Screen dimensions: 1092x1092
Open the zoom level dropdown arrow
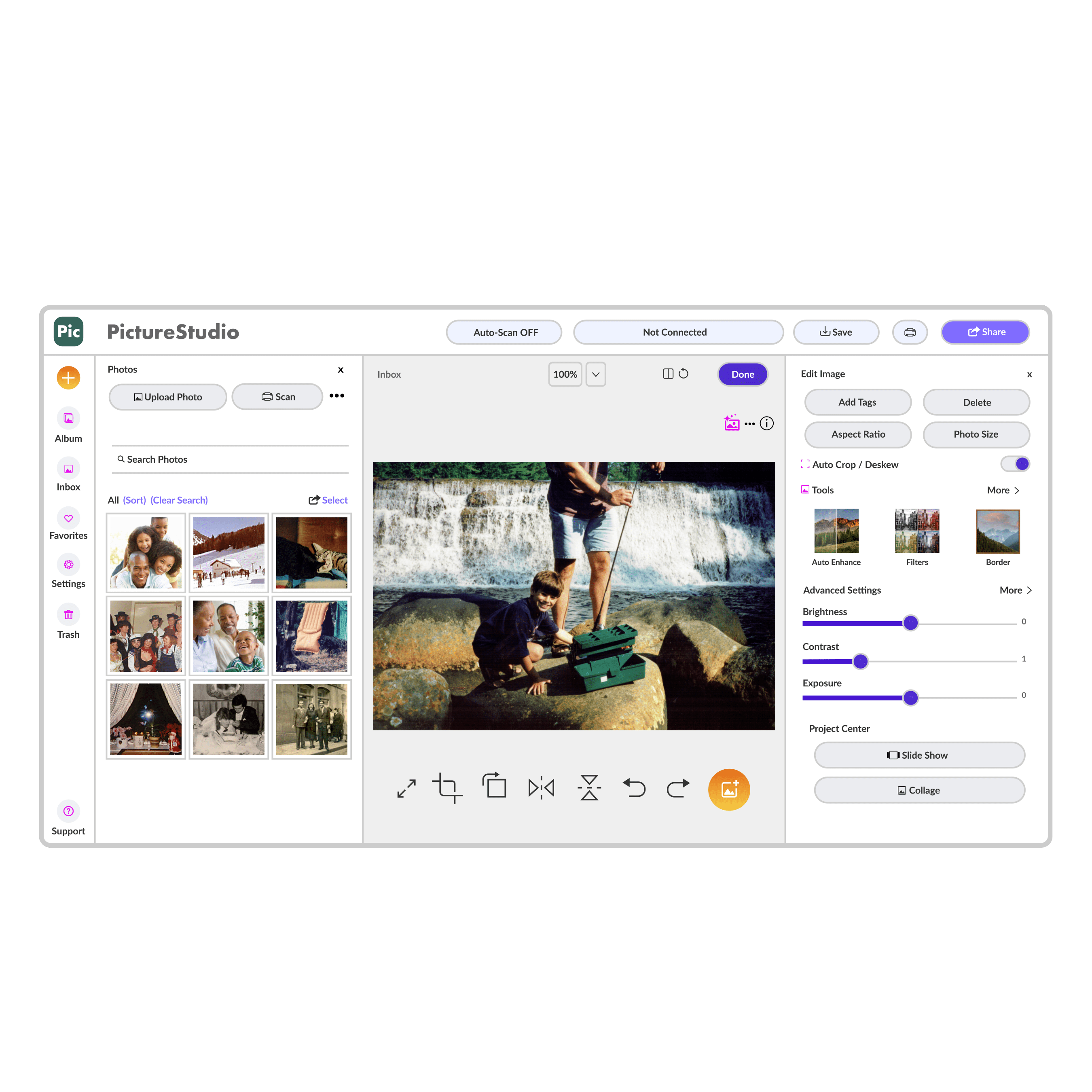[596, 374]
